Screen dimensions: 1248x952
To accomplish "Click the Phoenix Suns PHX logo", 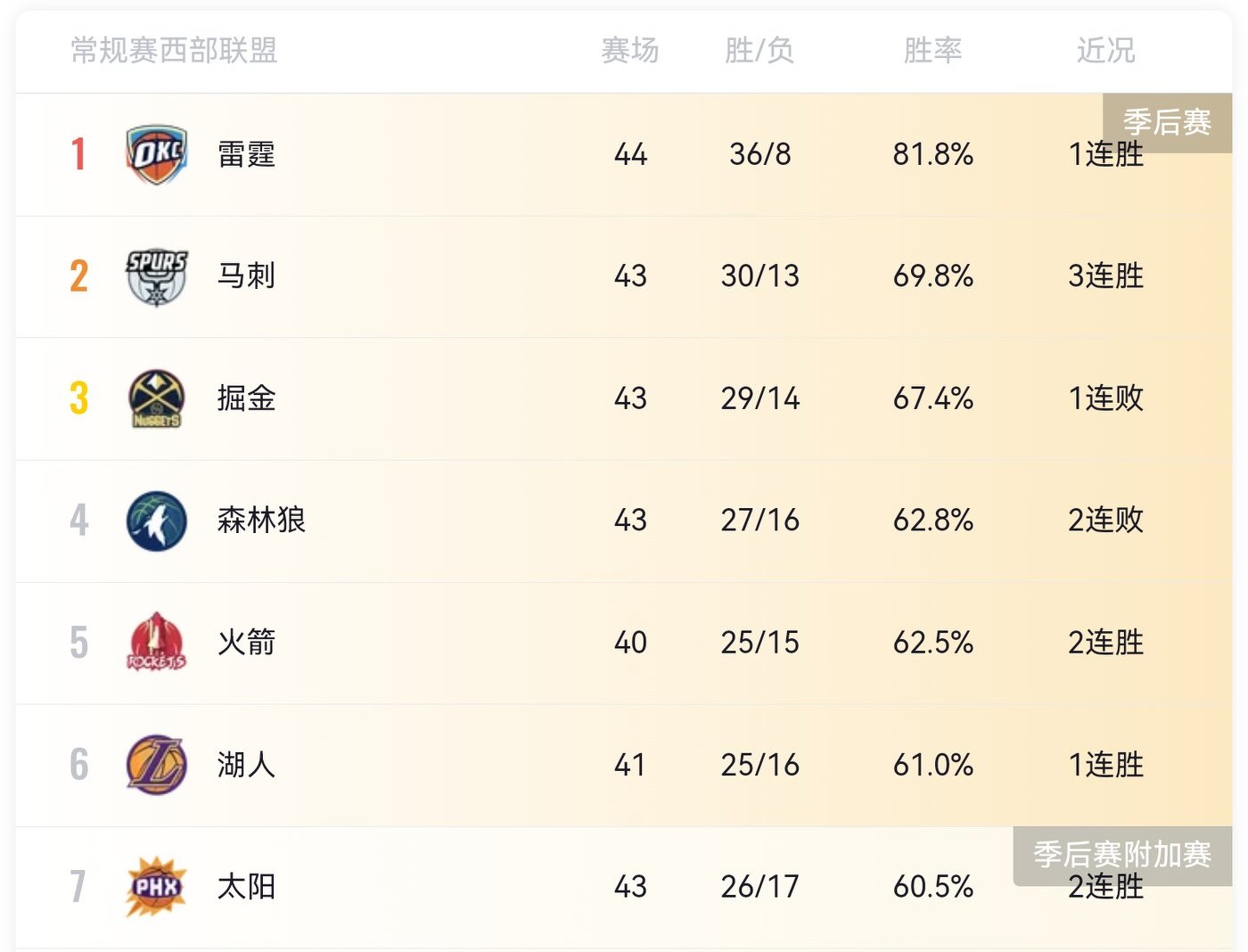I will tap(157, 887).
